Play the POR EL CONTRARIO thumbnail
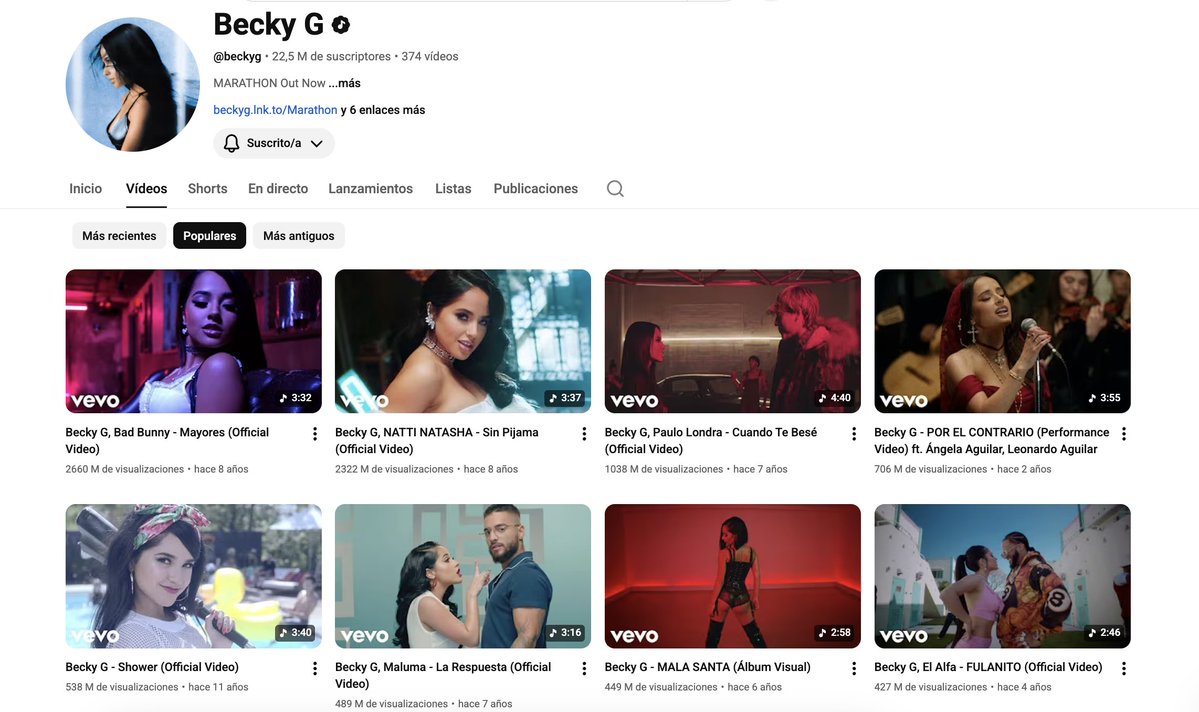Viewport: 1199px width, 712px height. point(1002,341)
